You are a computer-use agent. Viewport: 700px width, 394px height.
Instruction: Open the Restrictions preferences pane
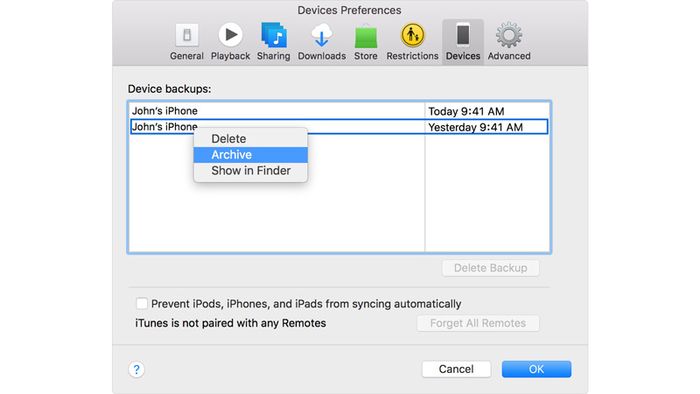tap(412, 42)
